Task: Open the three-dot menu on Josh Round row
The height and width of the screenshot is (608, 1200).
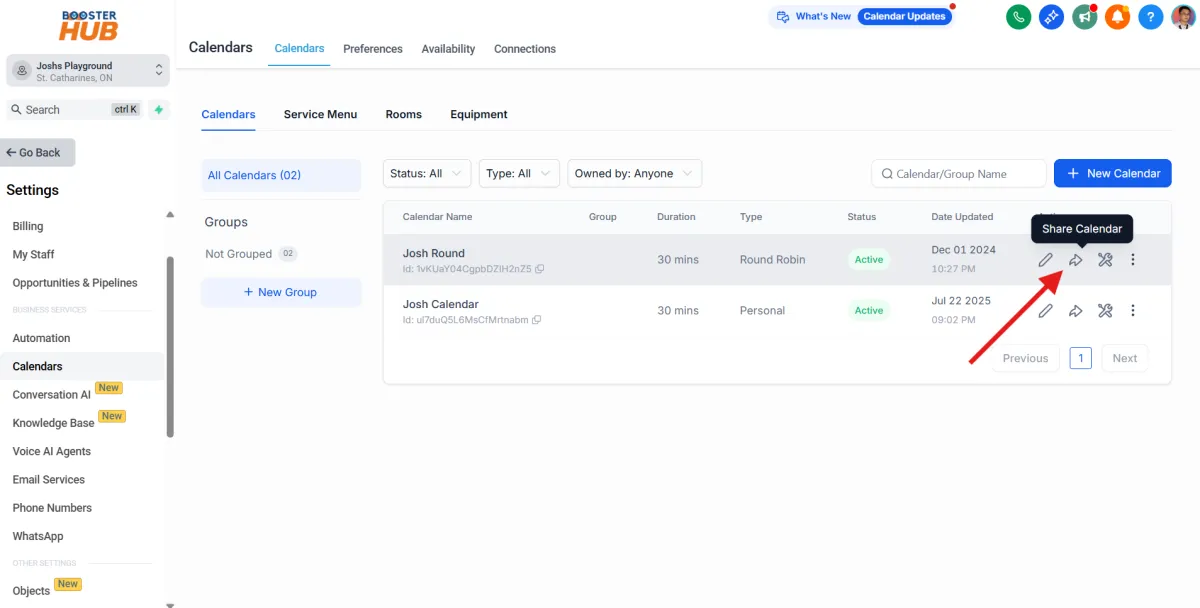Action: point(1133,259)
